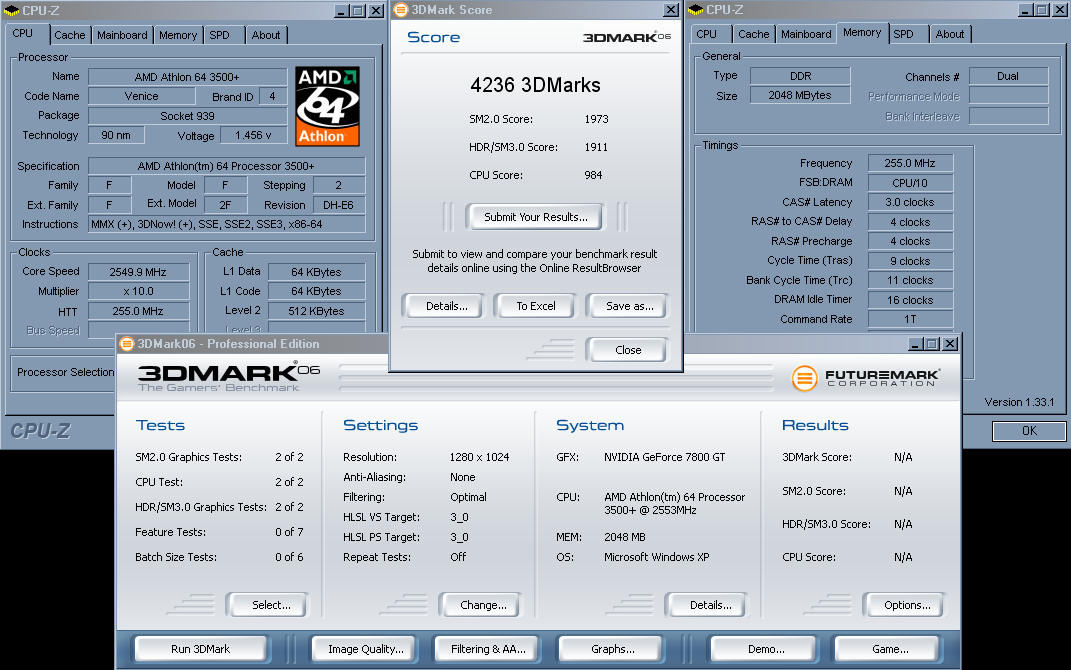Click CAS# Latency value 3.0 clocks

click(x=910, y=202)
